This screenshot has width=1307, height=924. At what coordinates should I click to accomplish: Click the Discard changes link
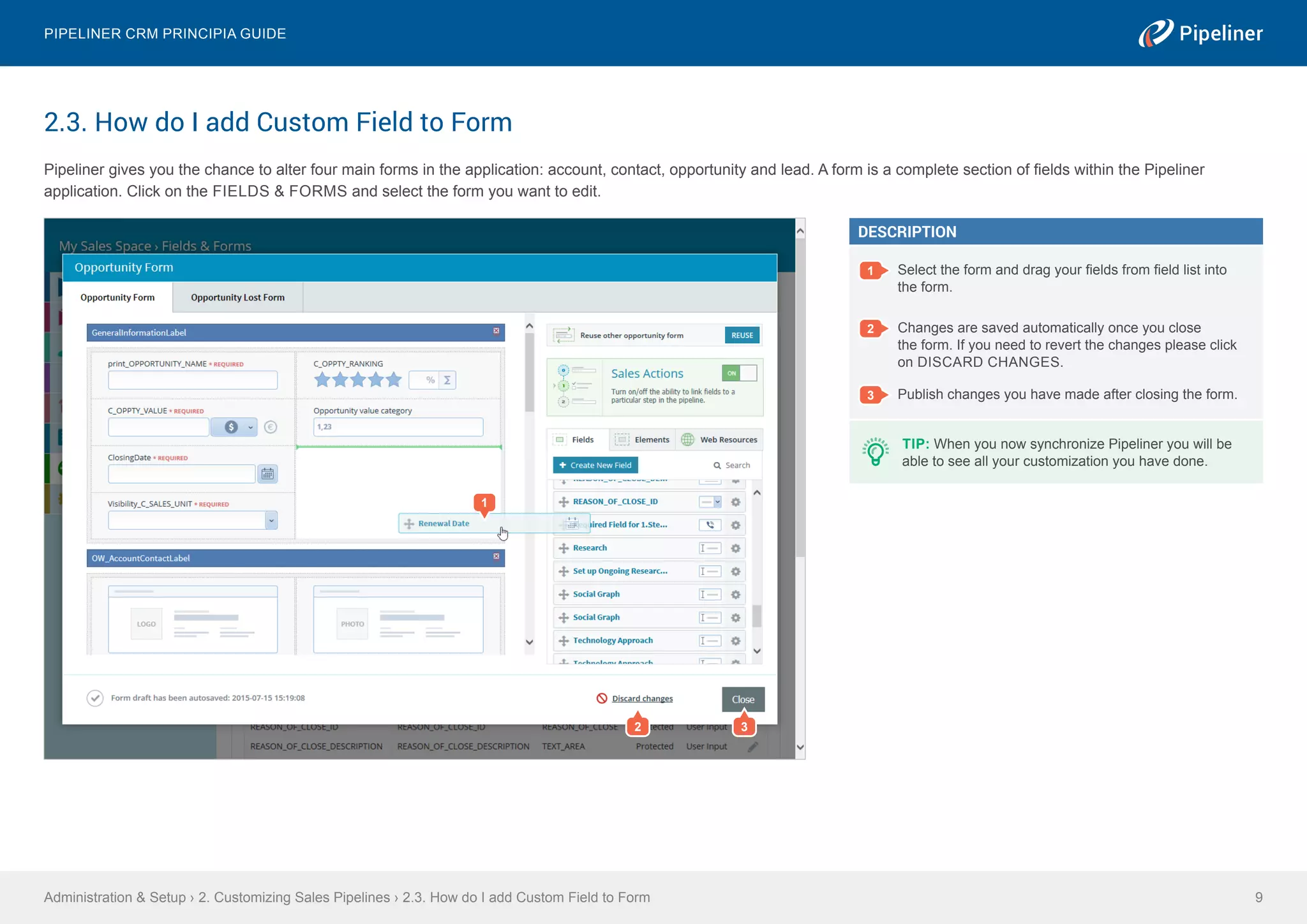pyautogui.click(x=642, y=699)
